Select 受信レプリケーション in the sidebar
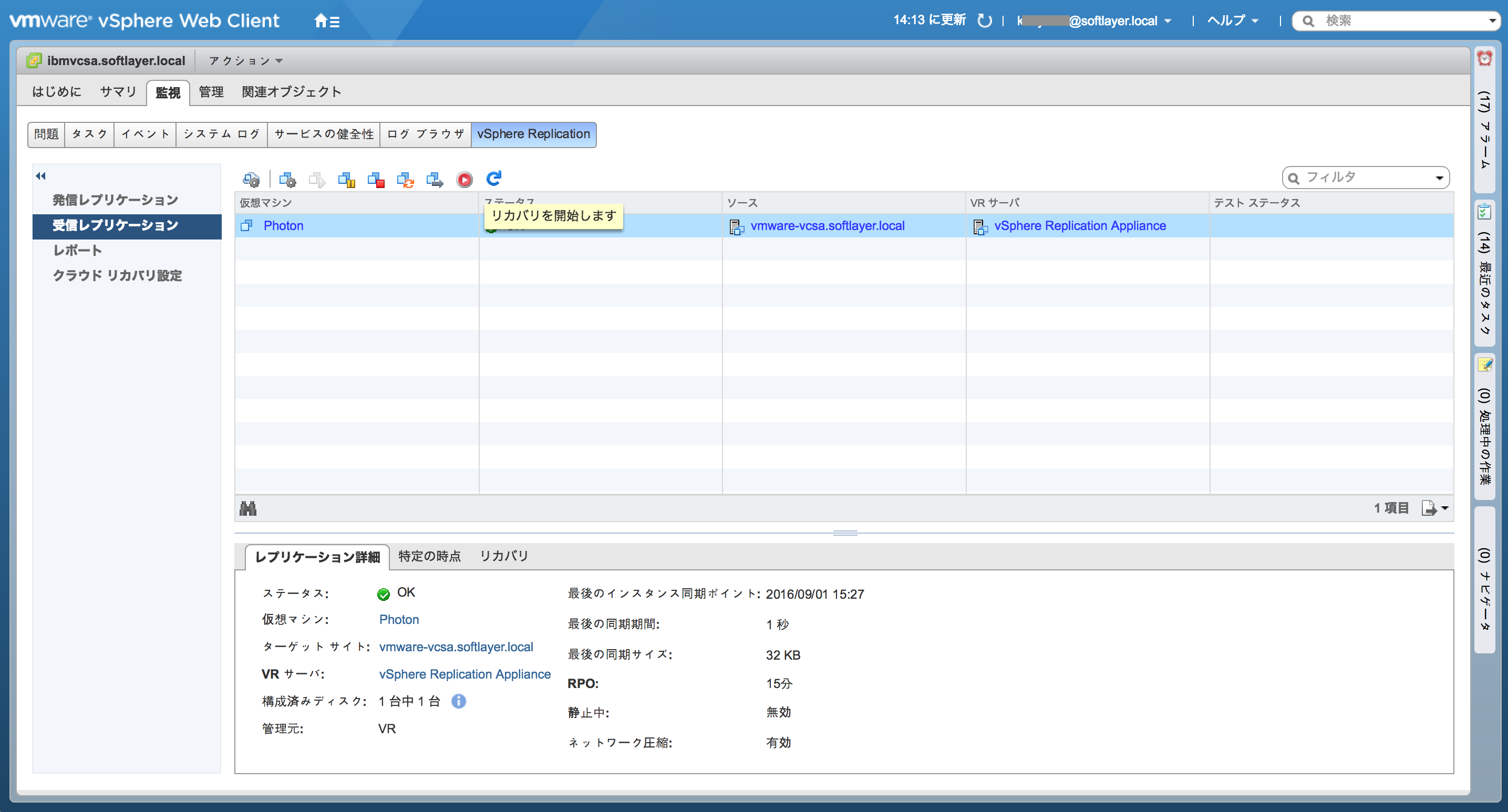Screen dimensions: 1508x812 (117, 225)
